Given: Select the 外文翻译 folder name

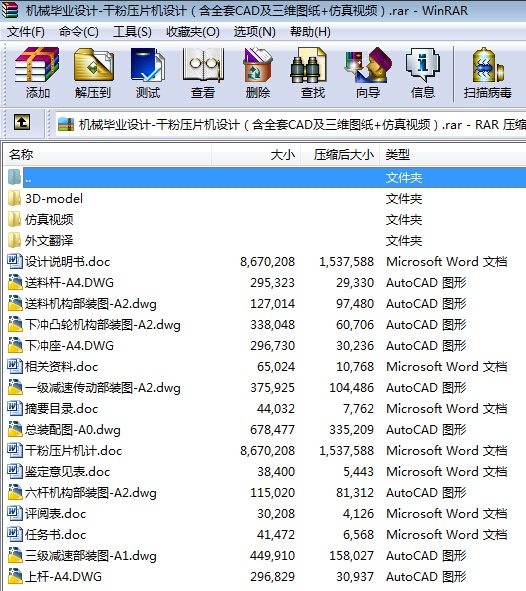Looking at the screenshot, I should pyautogui.click(x=49, y=241).
